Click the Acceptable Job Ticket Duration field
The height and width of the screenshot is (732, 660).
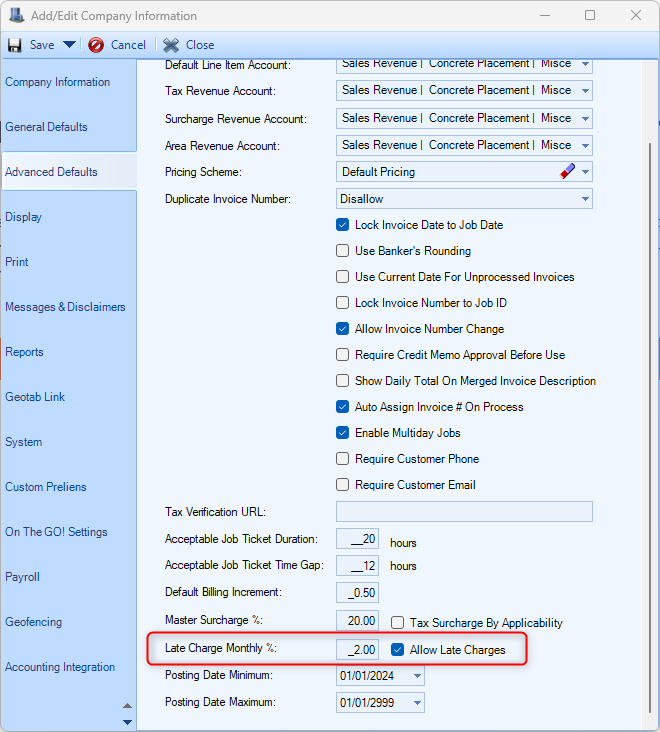click(358, 539)
